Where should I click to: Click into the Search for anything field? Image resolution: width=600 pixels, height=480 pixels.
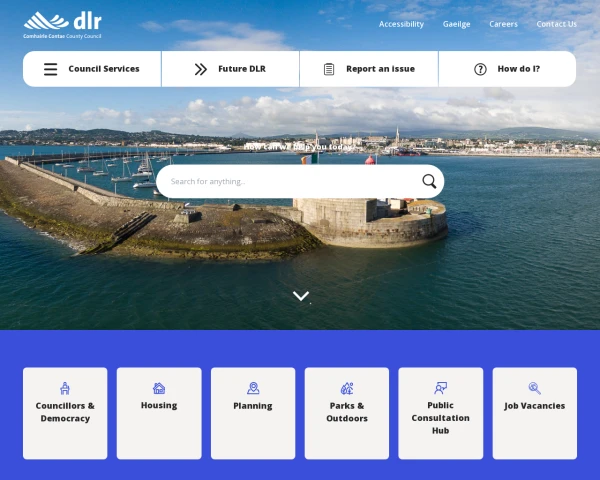pyautogui.click(x=290, y=182)
